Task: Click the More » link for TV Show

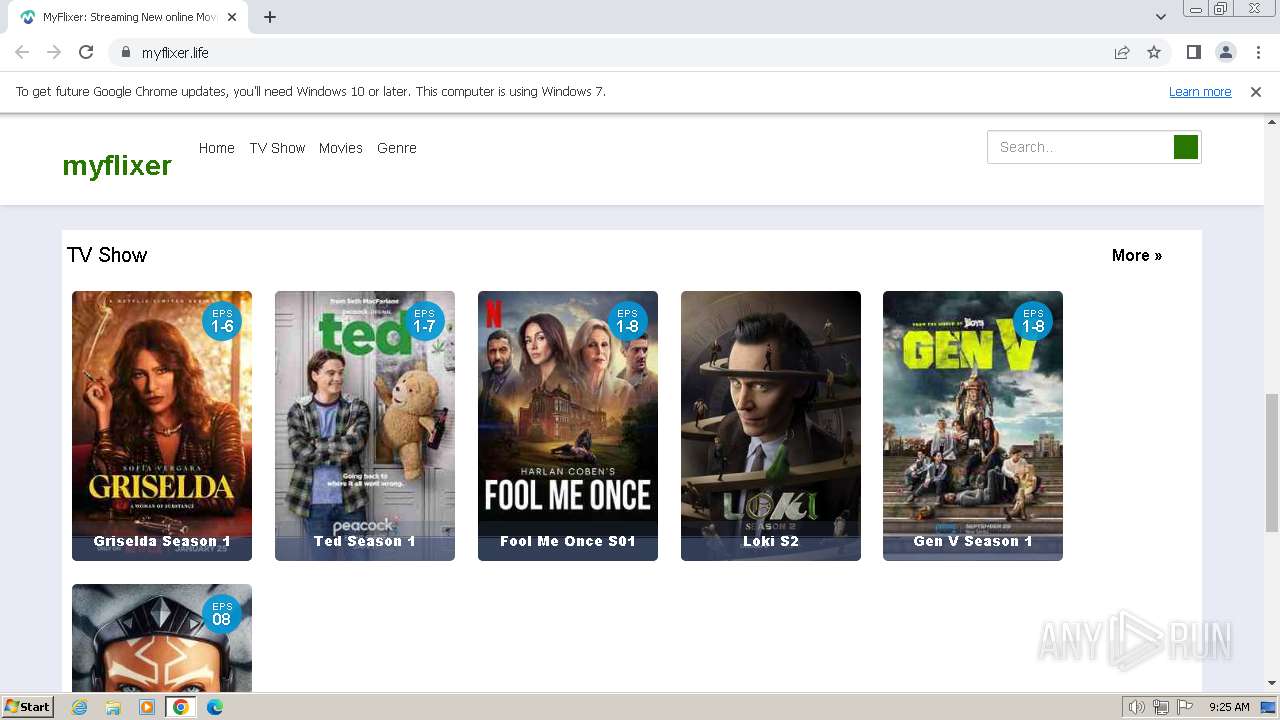Action: click(1137, 255)
